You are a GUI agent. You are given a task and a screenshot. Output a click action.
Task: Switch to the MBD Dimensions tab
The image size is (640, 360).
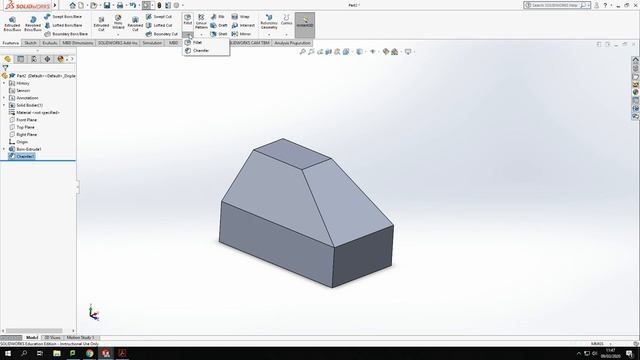(78, 43)
